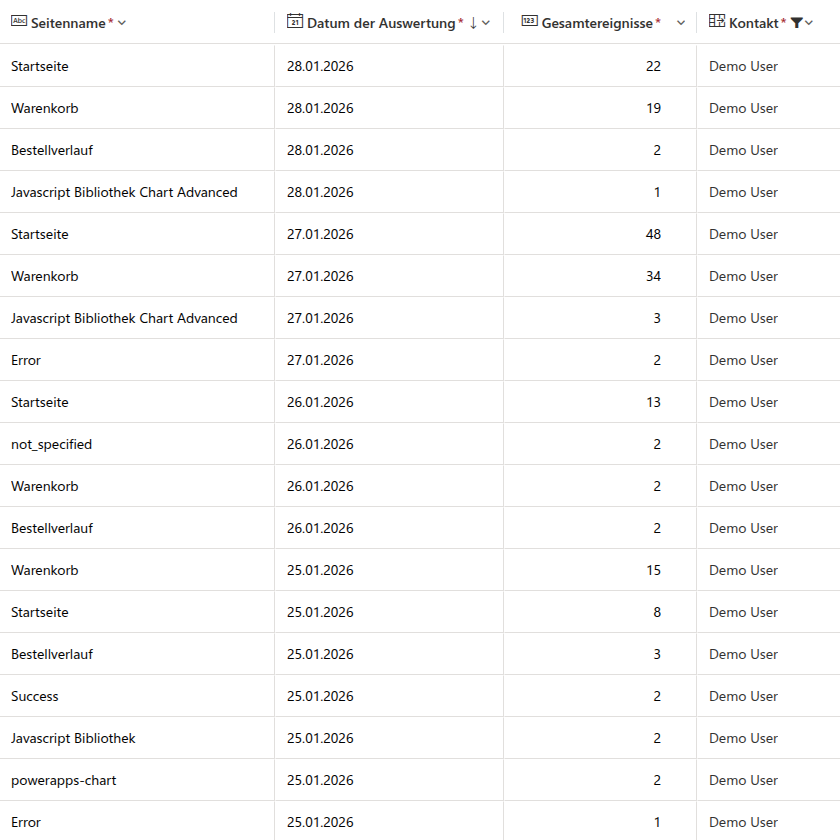Select the Demo User link in the first row
Viewport: 840px width, 840px height.
click(x=743, y=66)
